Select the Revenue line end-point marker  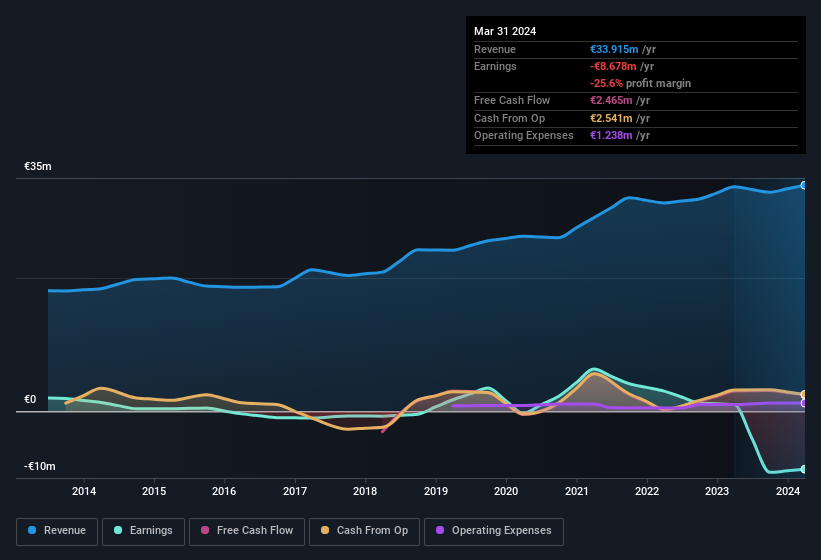coord(804,185)
